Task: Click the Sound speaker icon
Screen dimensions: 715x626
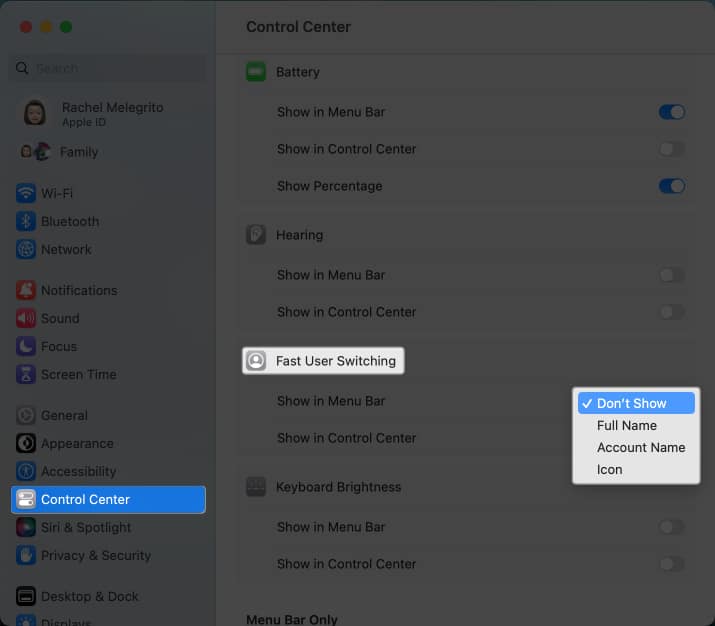Action: (26, 318)
